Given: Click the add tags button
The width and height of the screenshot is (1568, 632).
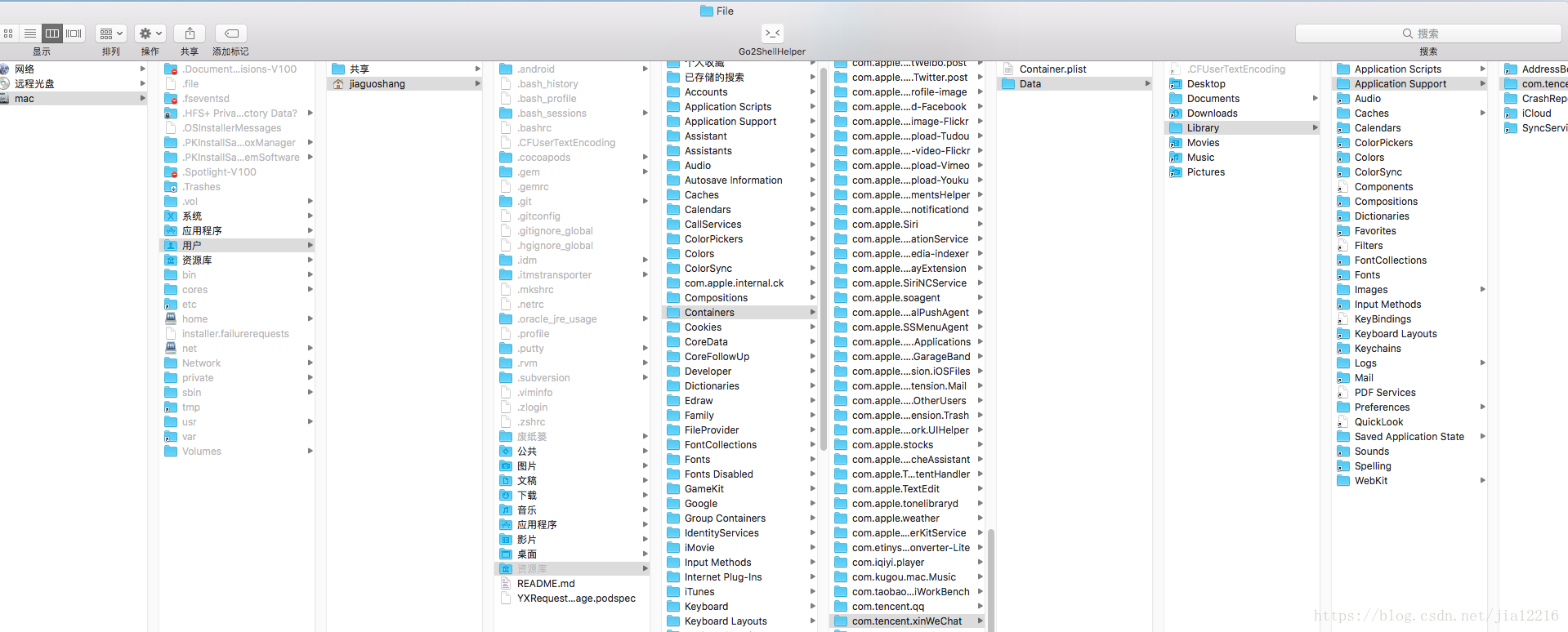Looking at the screenshot, I should click(x=231, y=33).
